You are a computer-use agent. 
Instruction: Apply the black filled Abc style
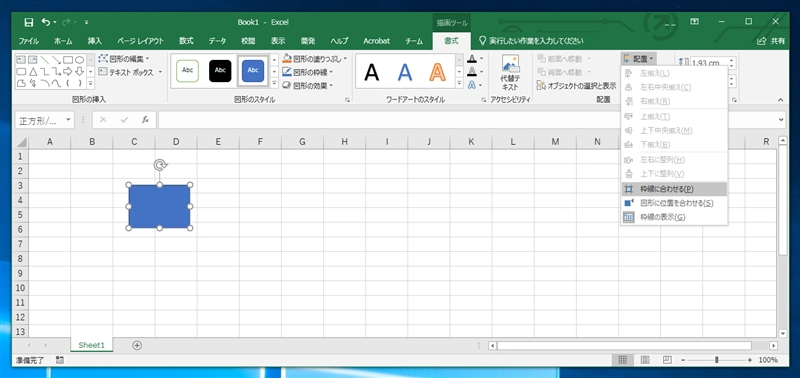coord(220,71)
